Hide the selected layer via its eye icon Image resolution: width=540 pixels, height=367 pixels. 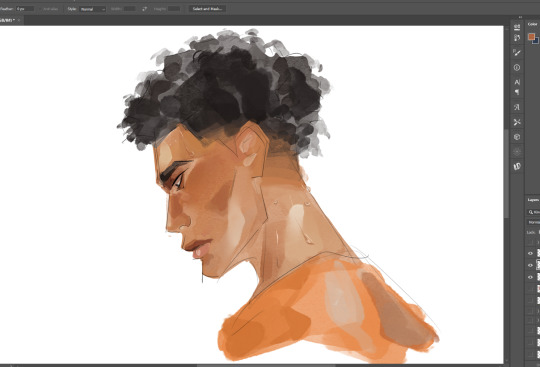(530, 265)
